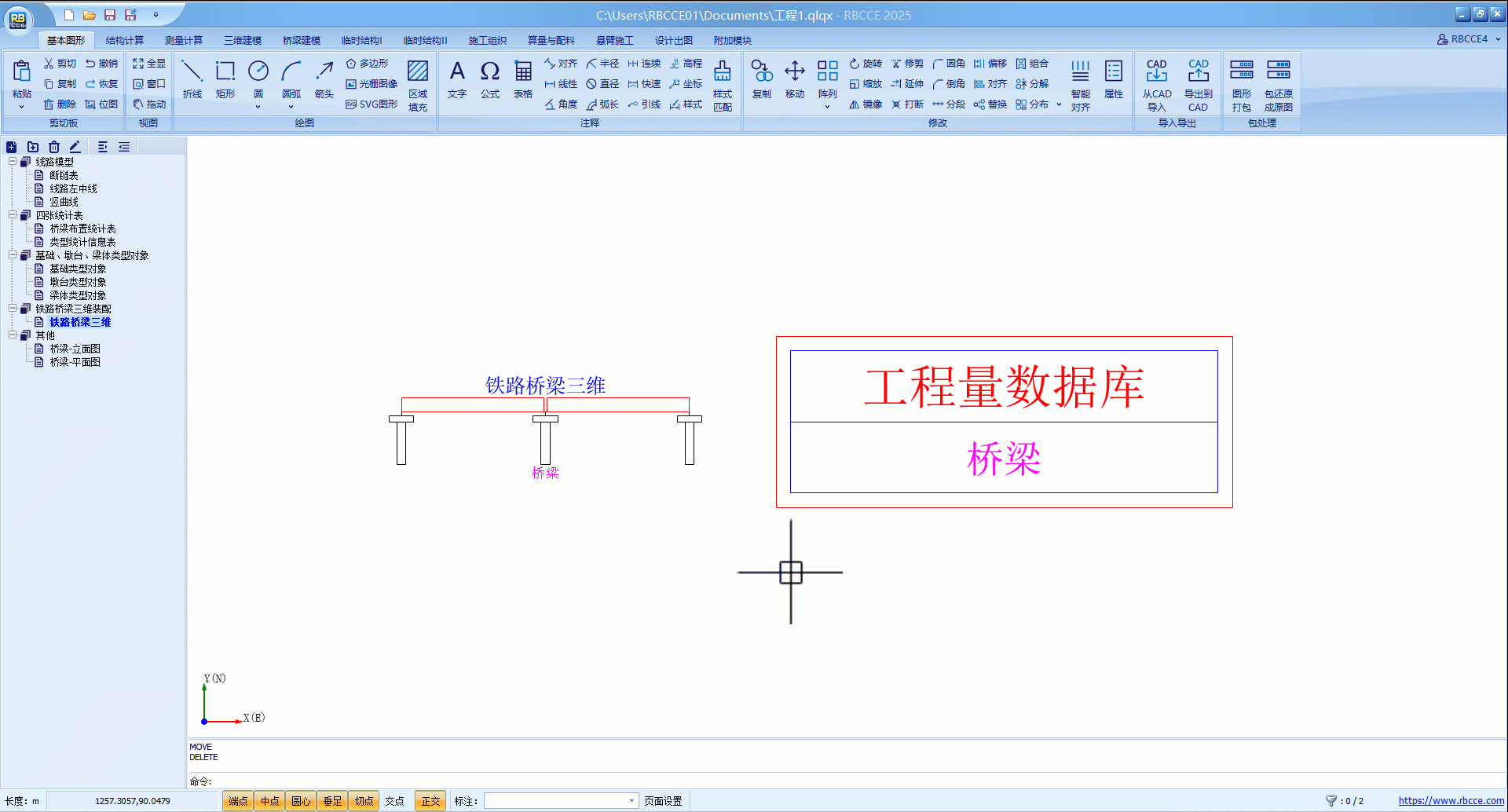This screenshot has width=1508, height=812.
Task: Switch to the 桥梁建模 ribbon tab
Action: pyautogui.click(x=302, y=40)
